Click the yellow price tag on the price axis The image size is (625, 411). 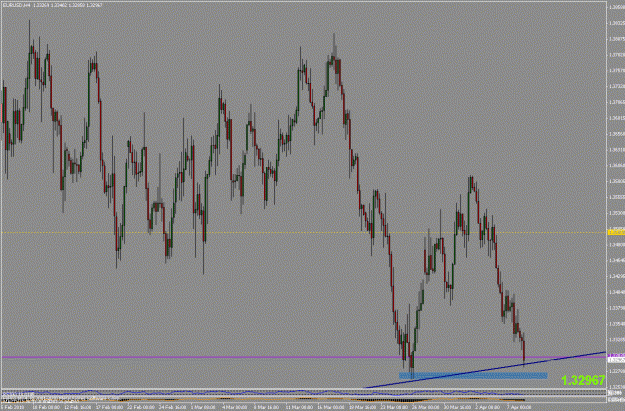tap(616, 232)
